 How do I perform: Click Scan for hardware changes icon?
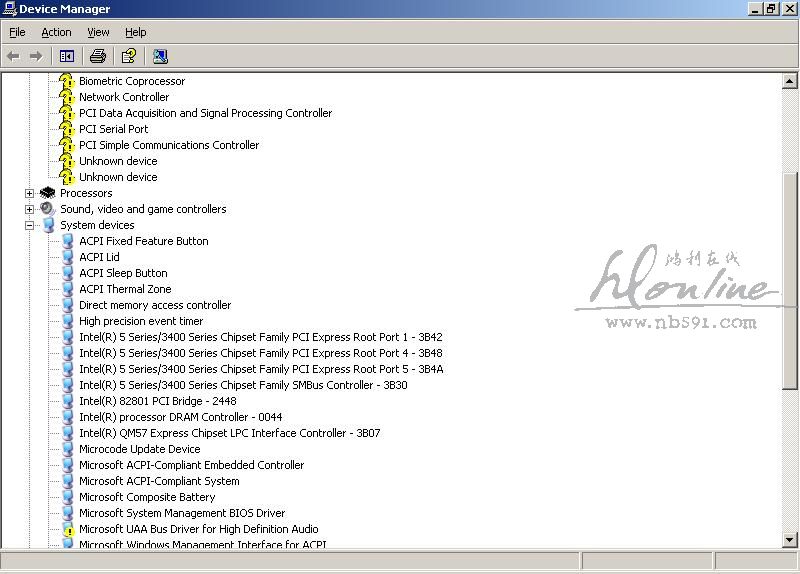tap(160, 56)
